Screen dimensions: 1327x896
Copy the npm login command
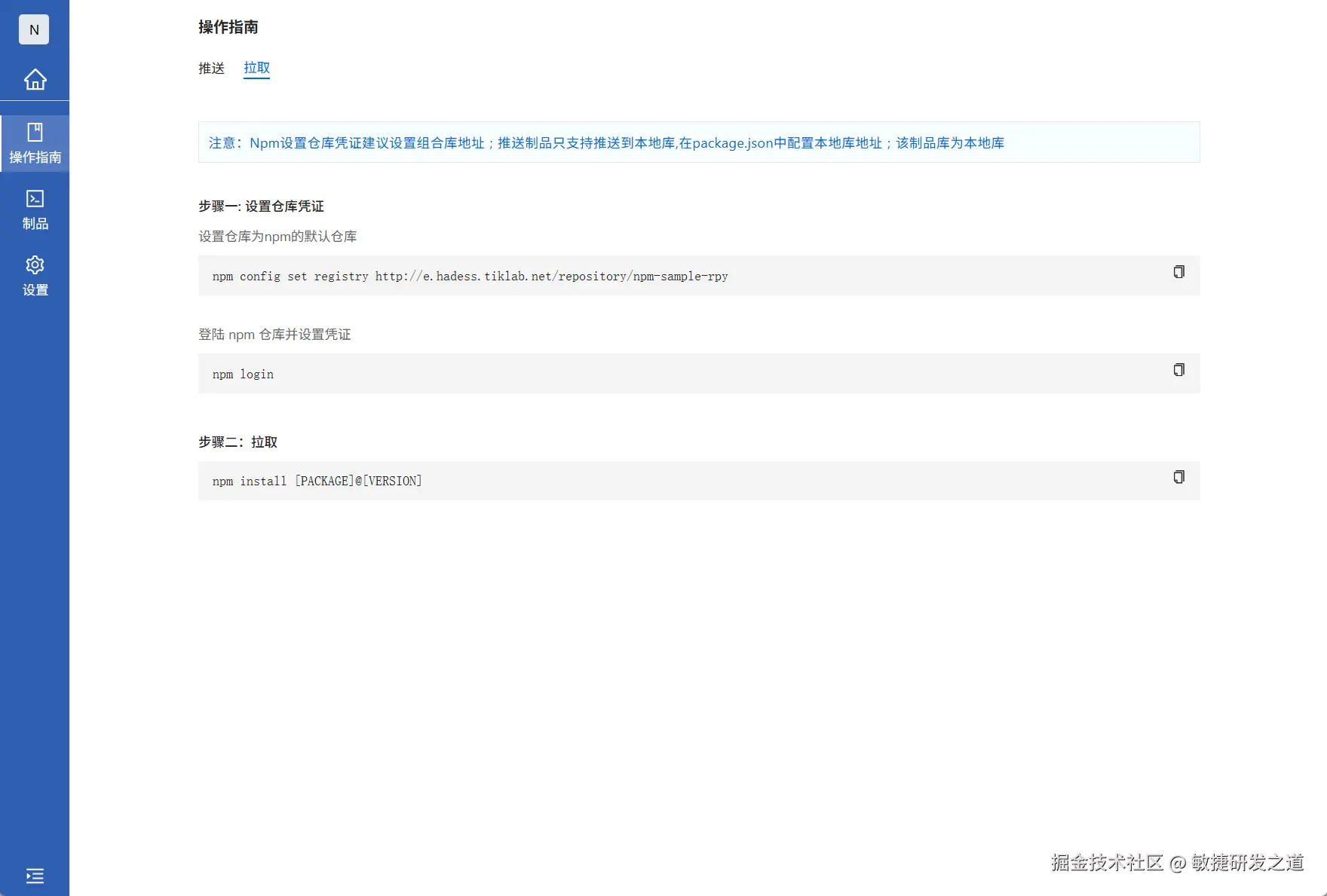pos(1179,370)
